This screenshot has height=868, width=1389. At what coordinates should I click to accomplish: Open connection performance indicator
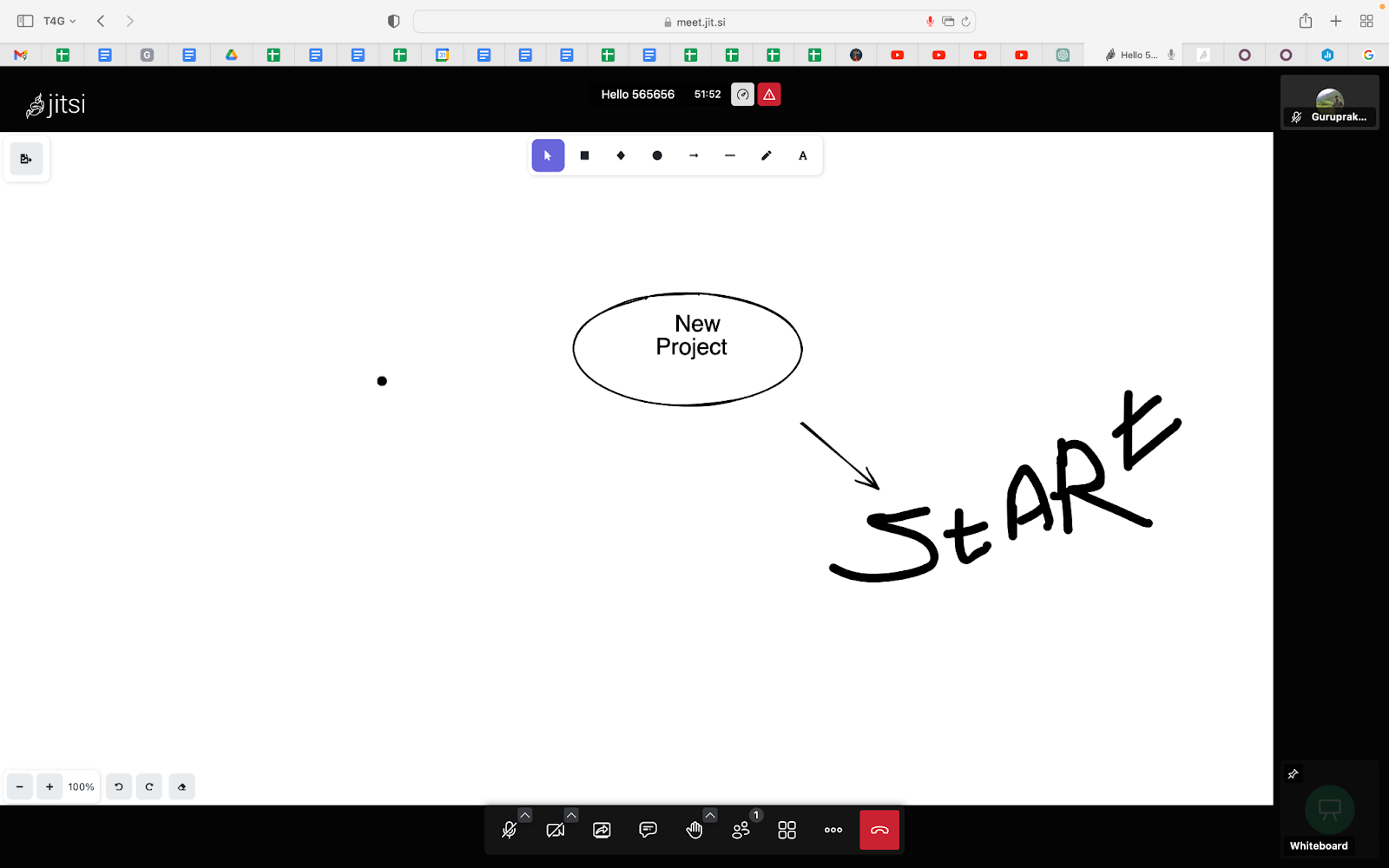point(742,95)
